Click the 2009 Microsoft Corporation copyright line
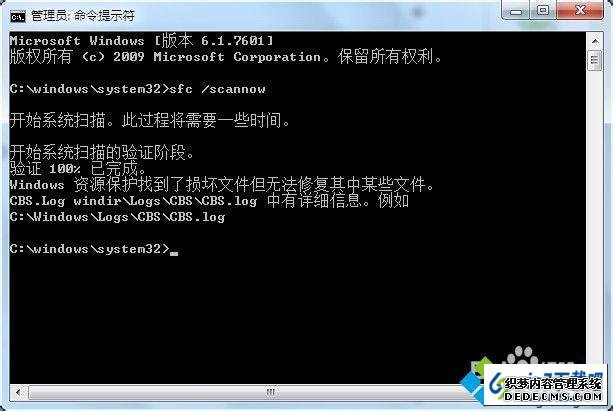This screenshot has width=613, height=411. 226,57
